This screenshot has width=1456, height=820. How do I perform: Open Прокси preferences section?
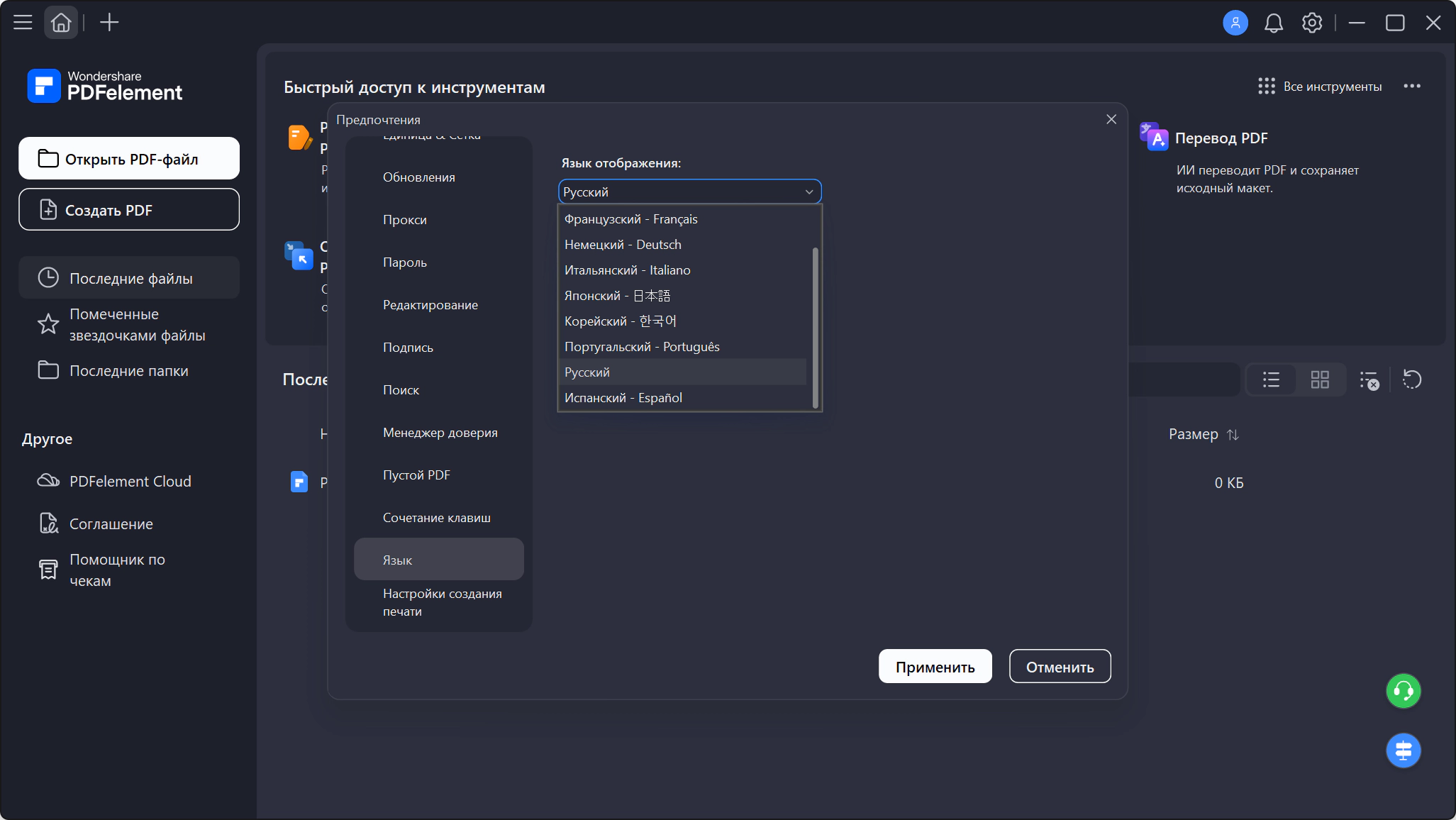pos(438,220)
